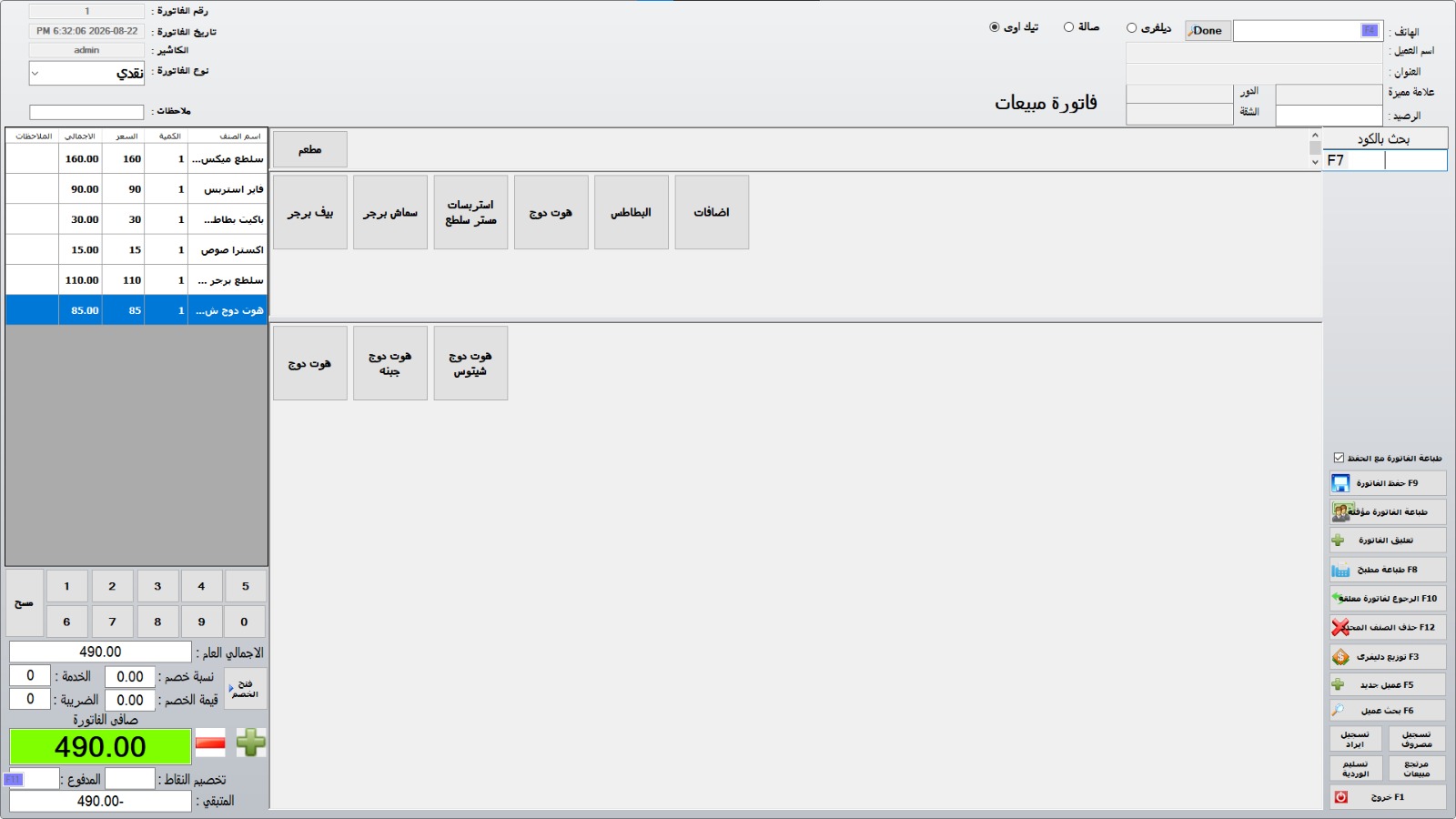This screenshot has width=1456, height=819.
Task: Click the green plus icon beside net total
Action: click(251, 743)
